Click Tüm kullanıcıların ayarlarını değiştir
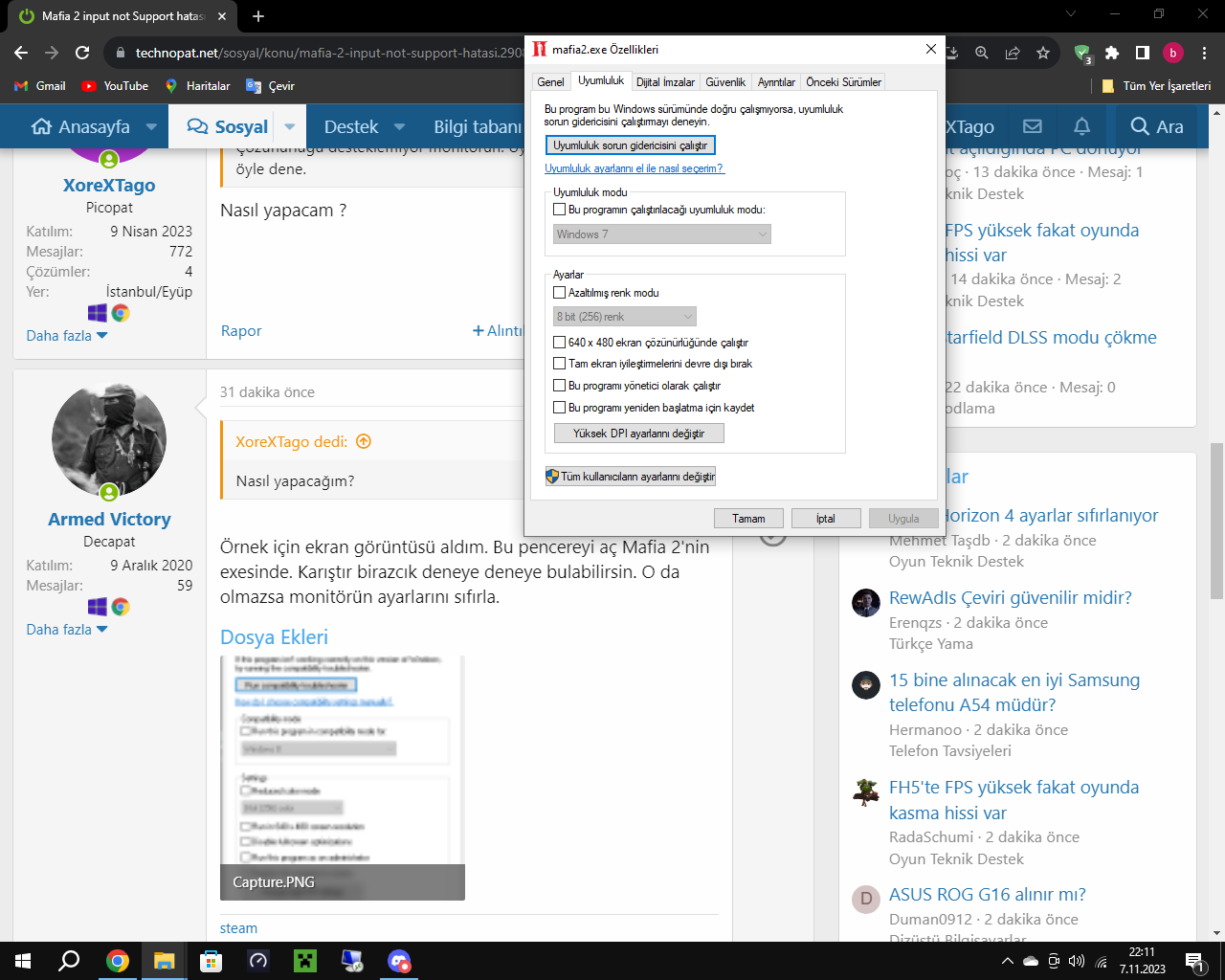Screen dimensions: 1225x980 tap(630, 477)
